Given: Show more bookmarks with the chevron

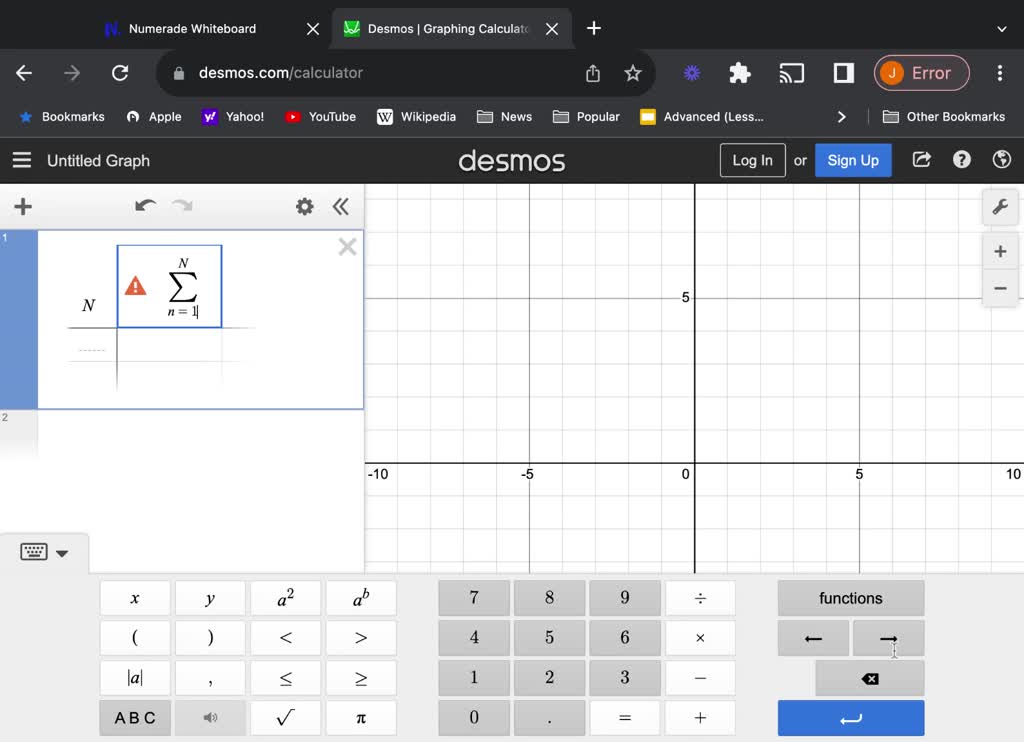Looking at the screenshot, I should 841,117.
